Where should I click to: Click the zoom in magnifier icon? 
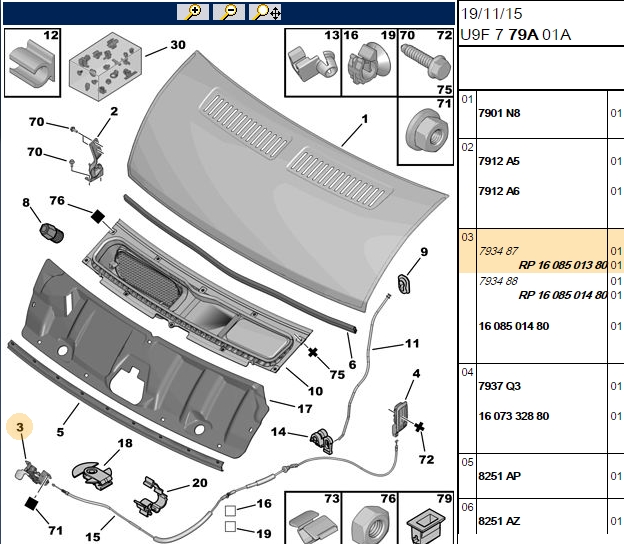click(193, 12)
